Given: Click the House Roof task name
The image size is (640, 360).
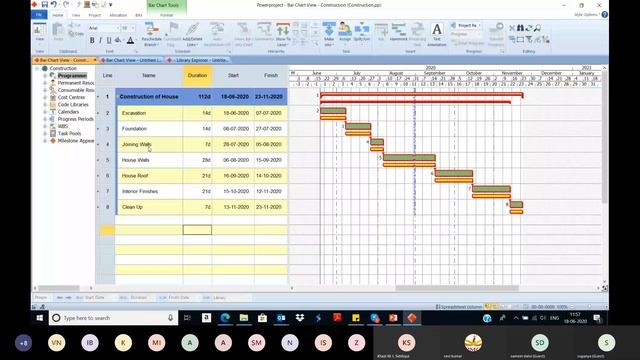Looking at the screenshot, I should tap(135, 176).
